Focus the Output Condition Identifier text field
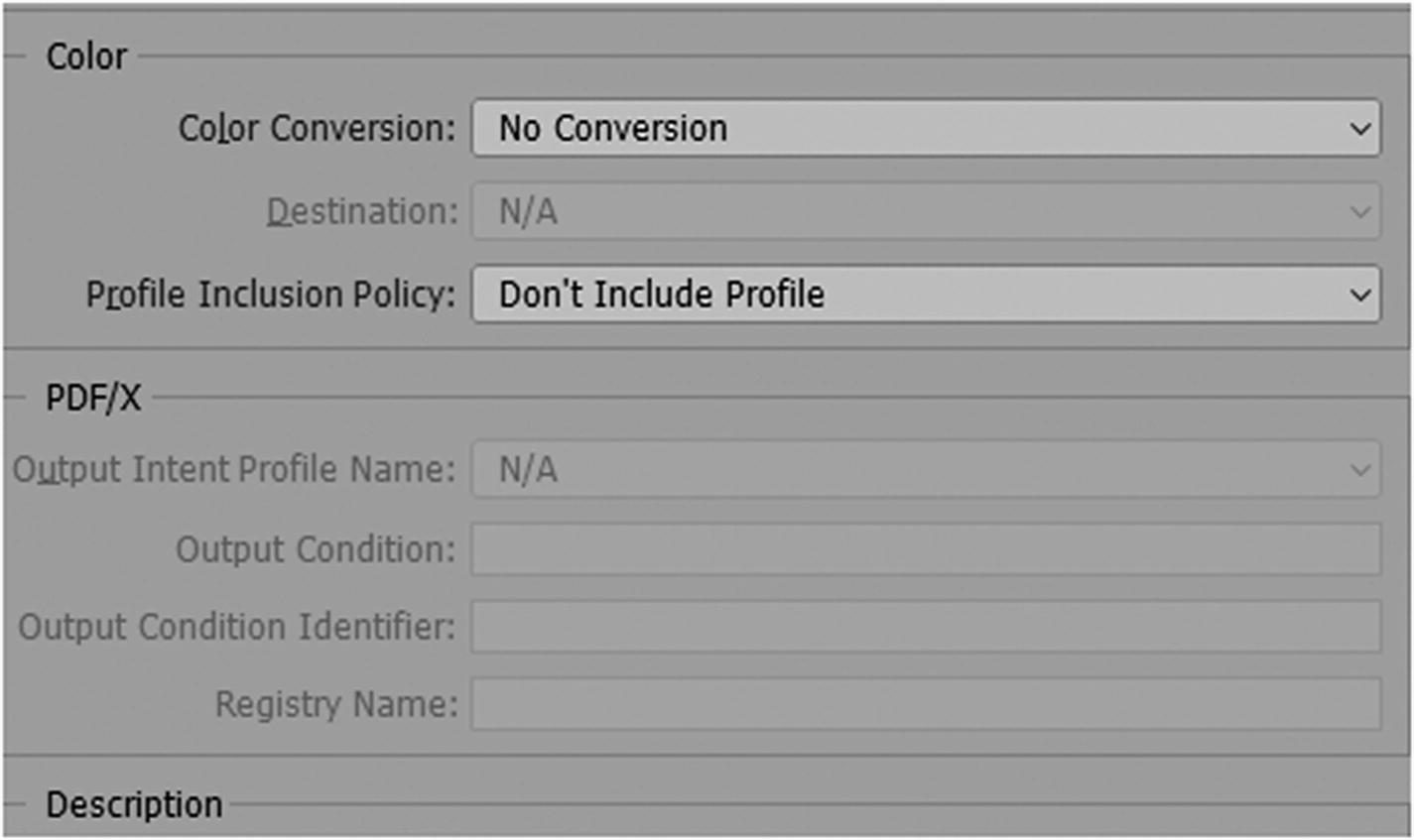This screenshot has height=840, width=1414. coord(925,627)
